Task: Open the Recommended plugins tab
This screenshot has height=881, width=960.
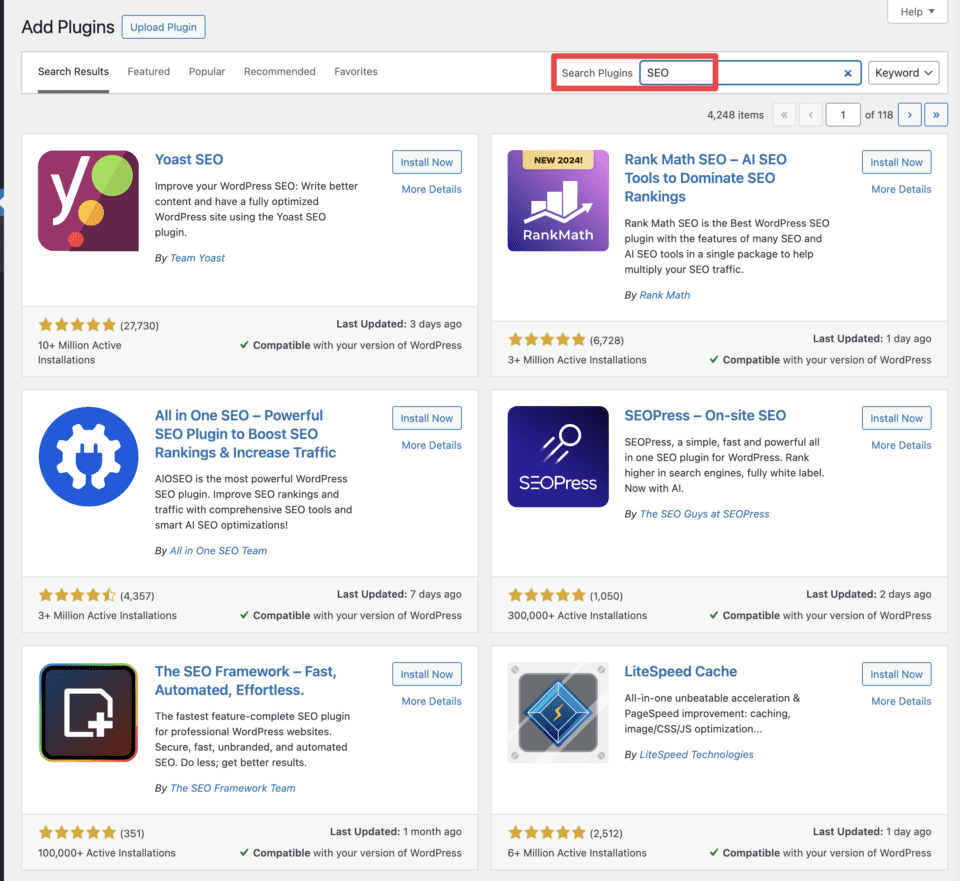Action: click(x=280, y=72)
